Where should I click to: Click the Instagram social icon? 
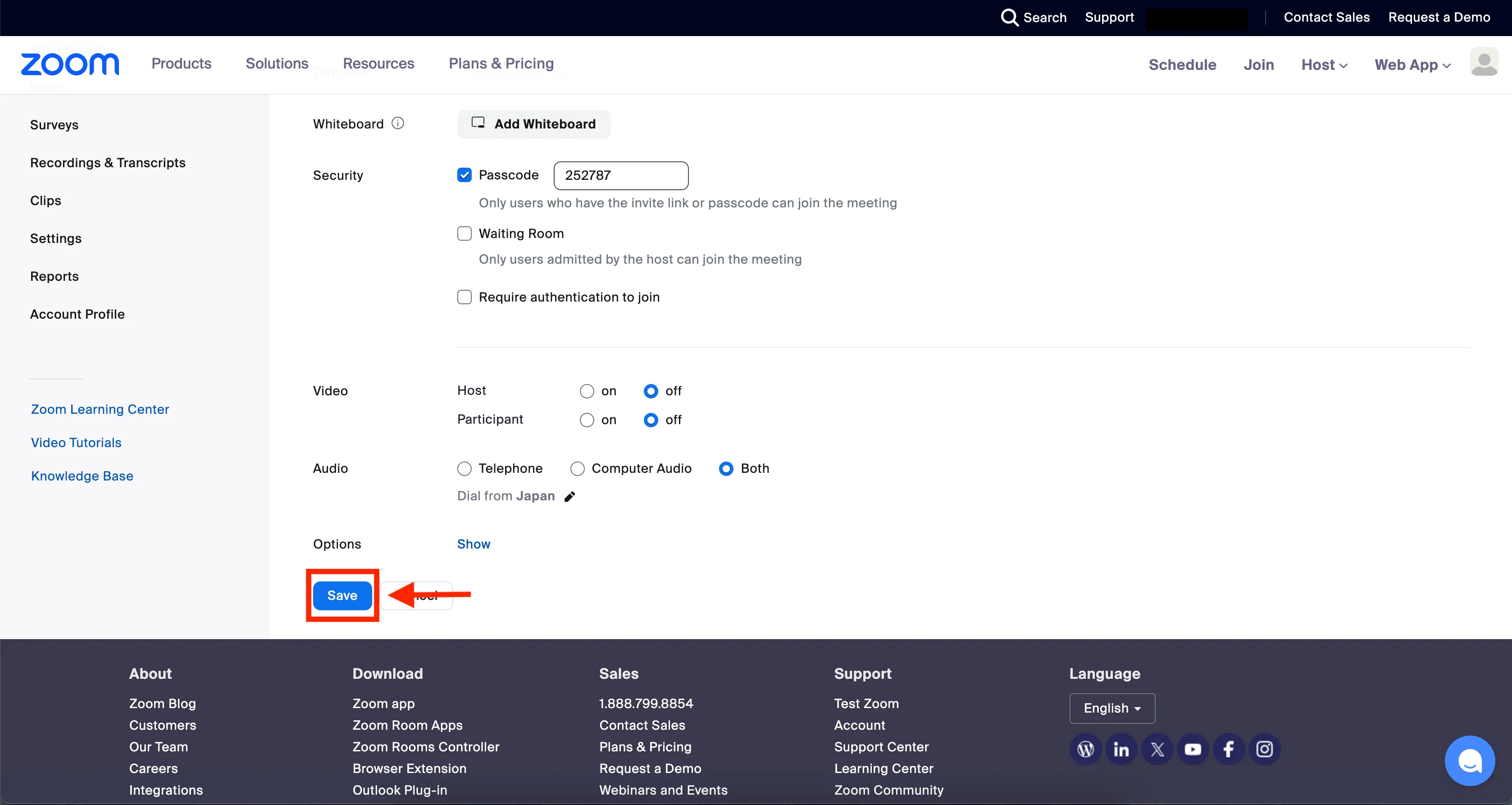[1264, 749]
